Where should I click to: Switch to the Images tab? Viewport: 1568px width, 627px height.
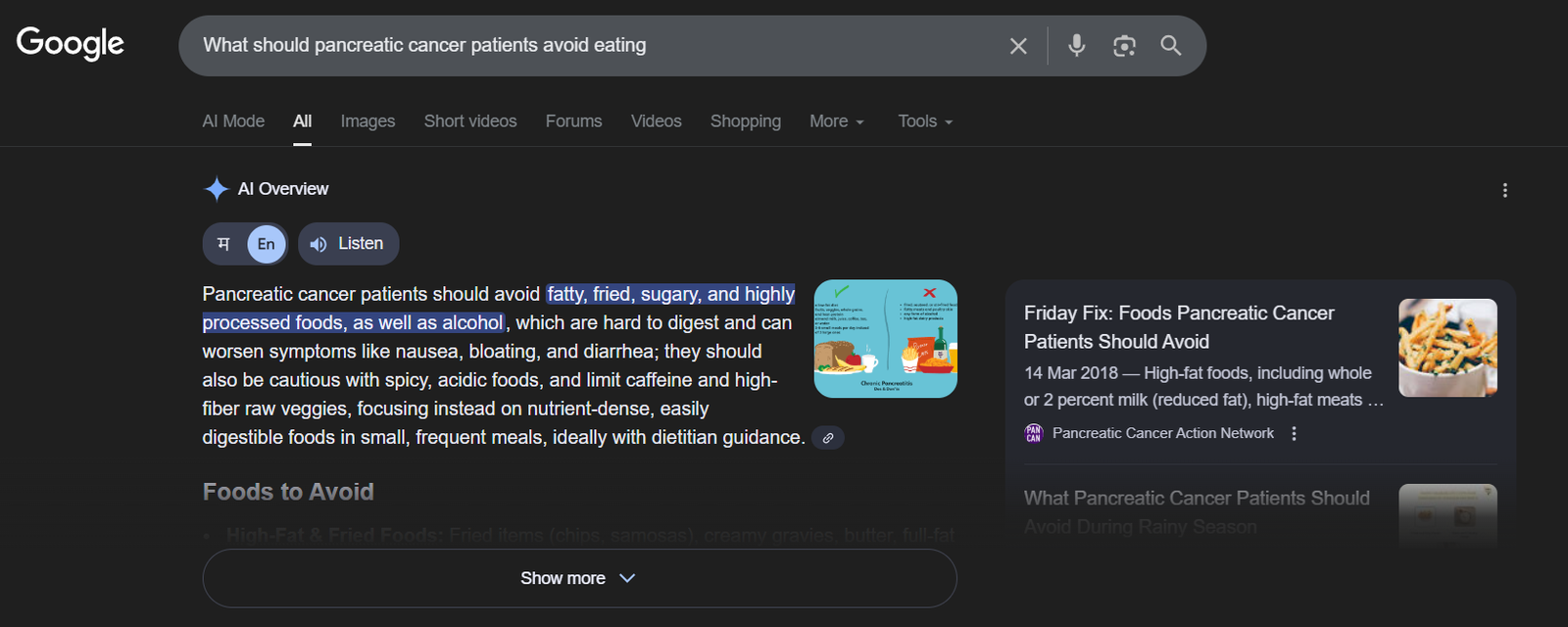[x=367, y=121]
